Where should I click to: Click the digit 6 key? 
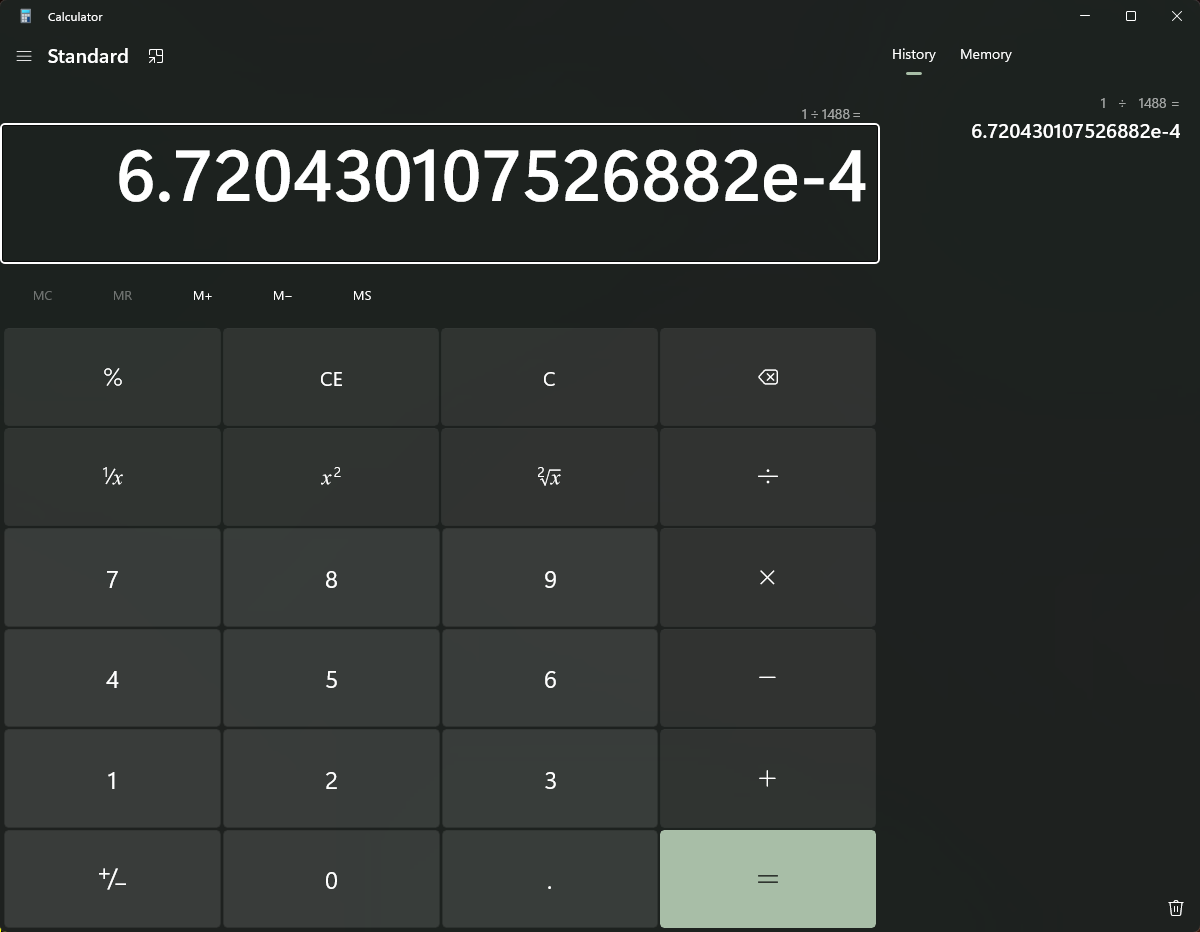tap(549, 678)
